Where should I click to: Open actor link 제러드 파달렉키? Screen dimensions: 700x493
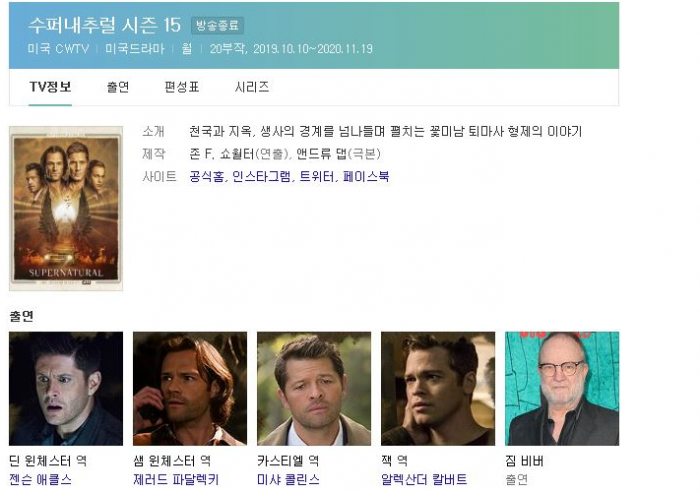(176, 480)
